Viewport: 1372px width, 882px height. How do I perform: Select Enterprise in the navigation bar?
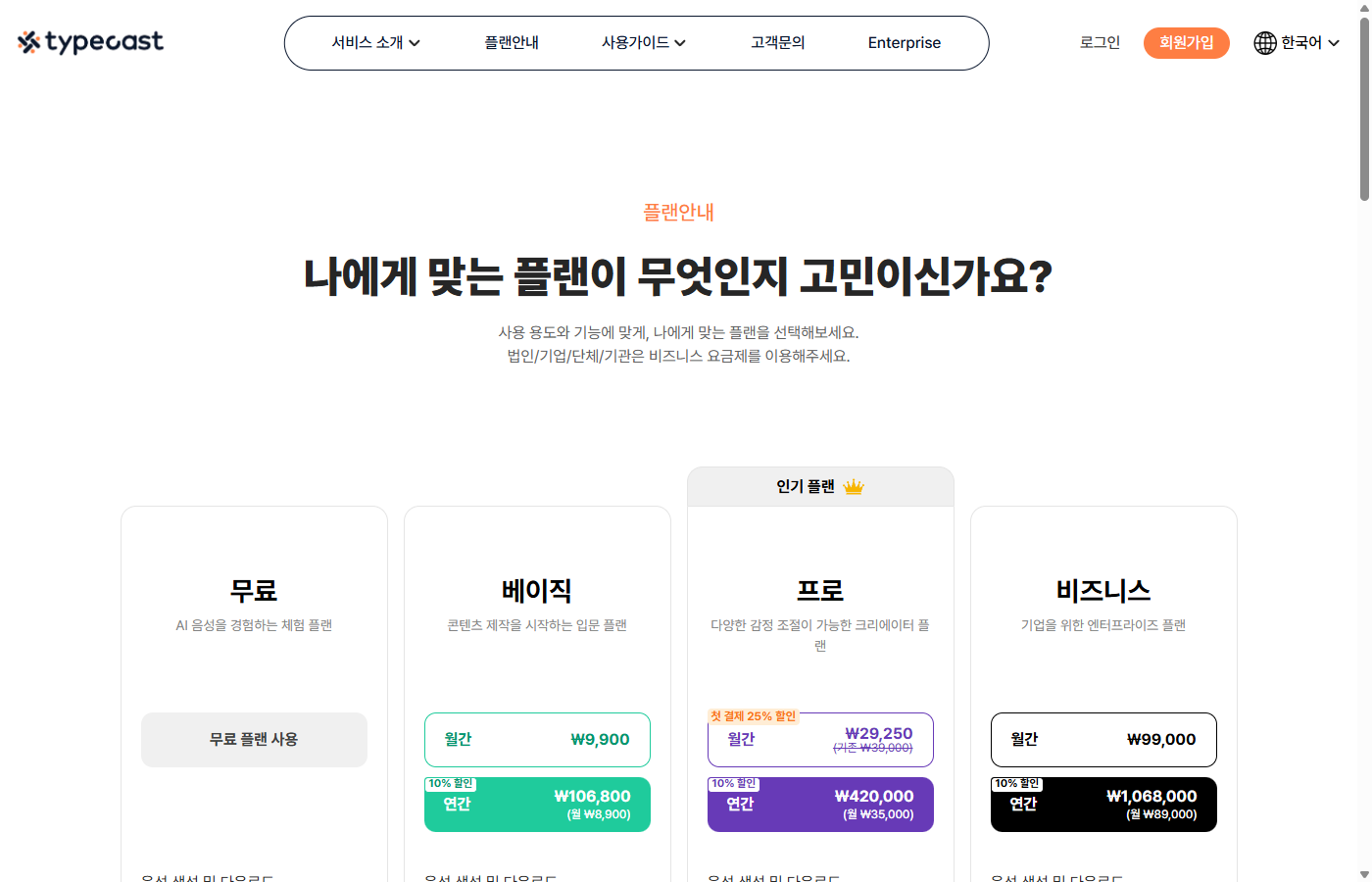click(x=904, y=42)
